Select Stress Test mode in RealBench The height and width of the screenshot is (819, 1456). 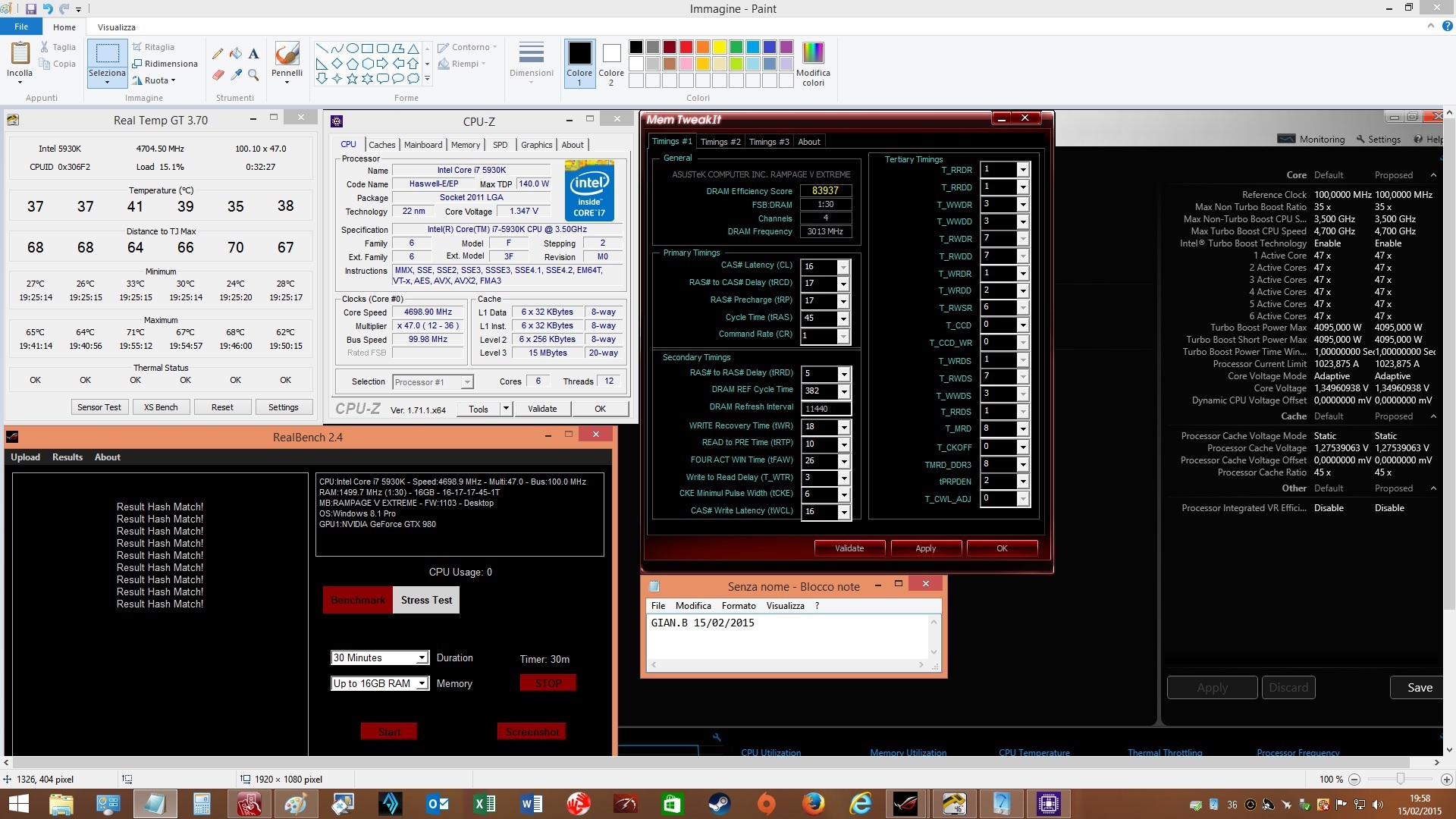(426, 600)
